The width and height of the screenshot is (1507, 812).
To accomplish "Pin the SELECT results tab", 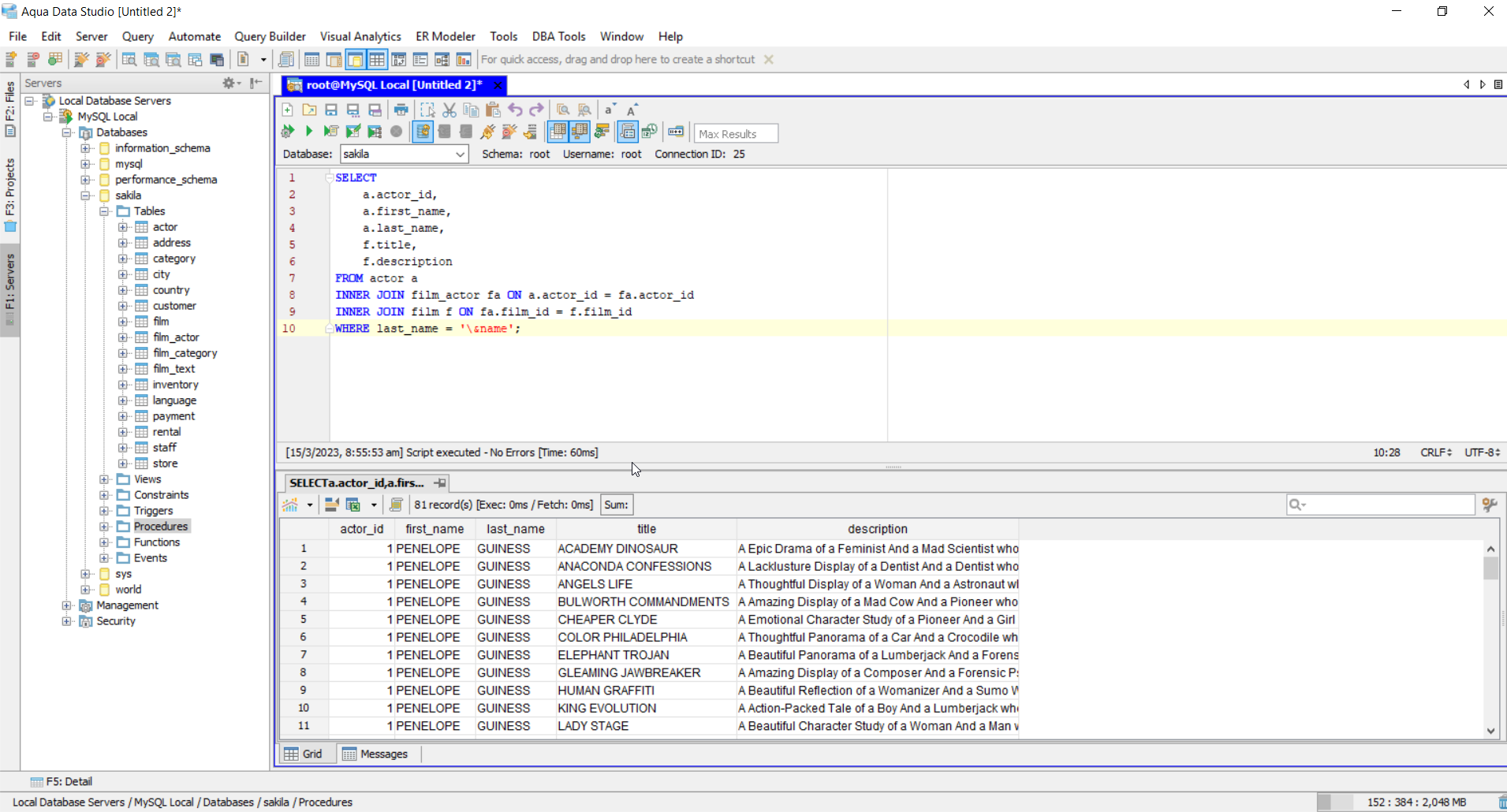I will coord(440,483).
